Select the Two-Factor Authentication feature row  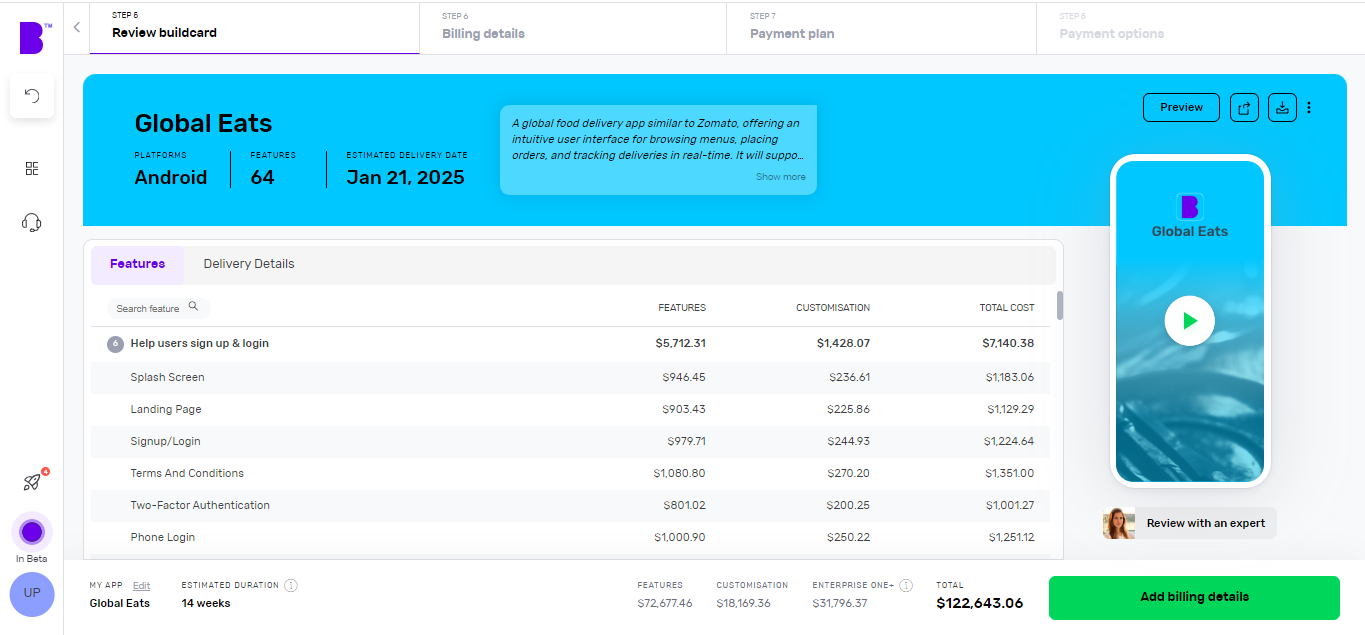[x=571, y=505]
